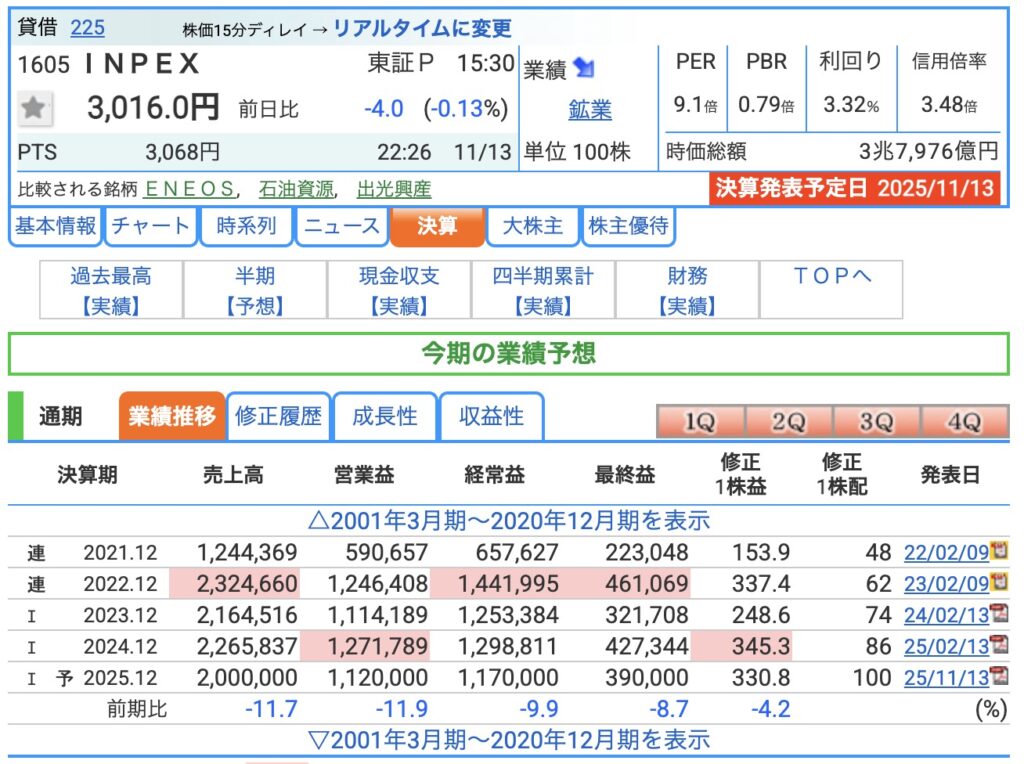Select the 3Q quarter button
This screenshot has width=1024, height=764.
[876, 422]
